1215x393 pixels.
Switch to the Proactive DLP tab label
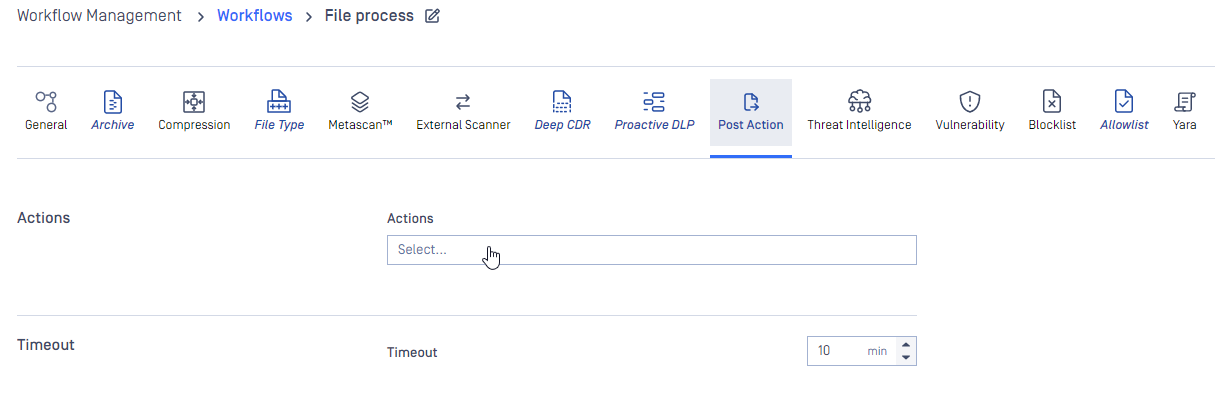[654, 125]
